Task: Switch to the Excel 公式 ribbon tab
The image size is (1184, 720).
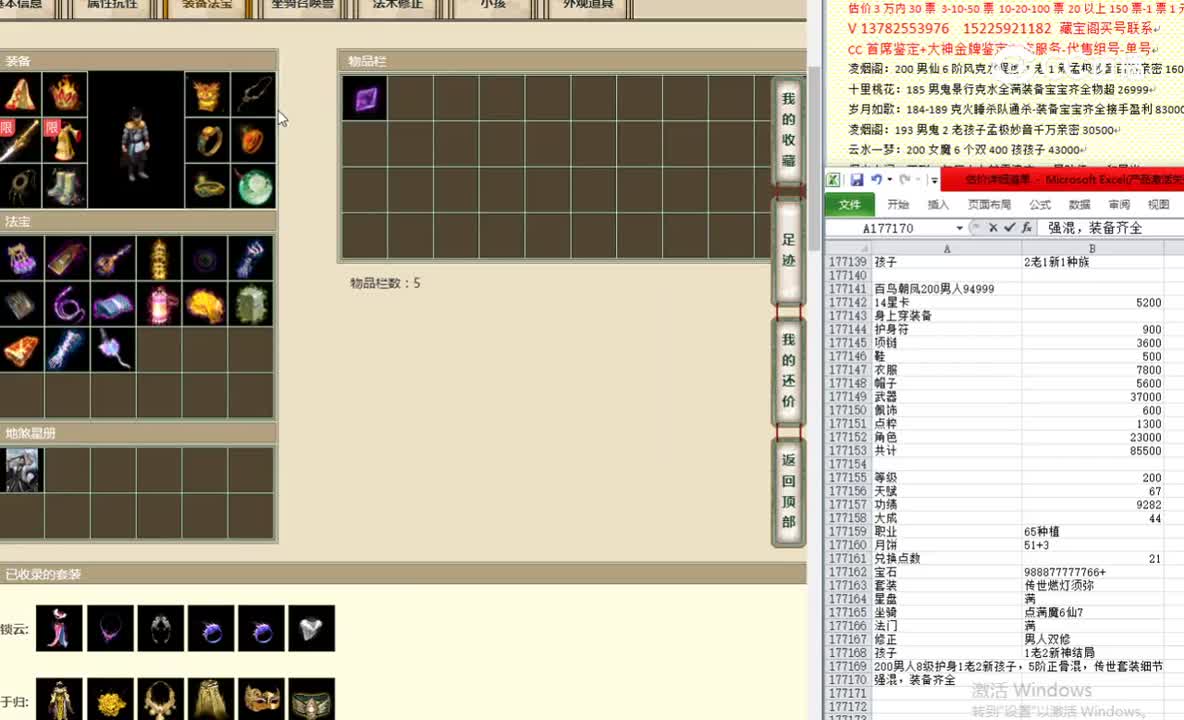Action: 1040,205
